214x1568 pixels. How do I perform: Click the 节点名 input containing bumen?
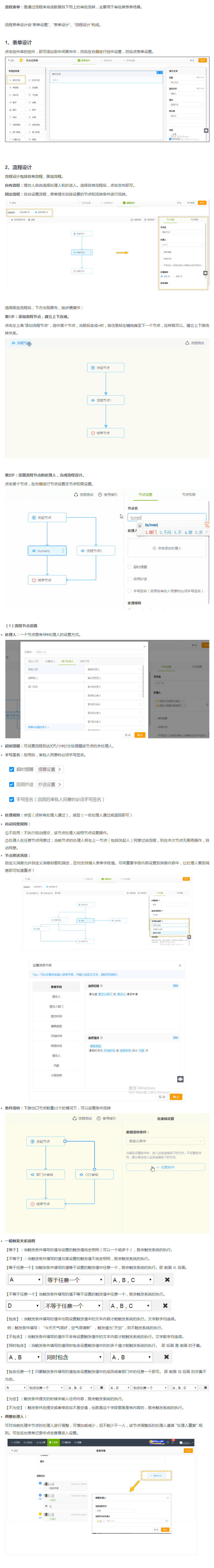[x=167, y=517]
